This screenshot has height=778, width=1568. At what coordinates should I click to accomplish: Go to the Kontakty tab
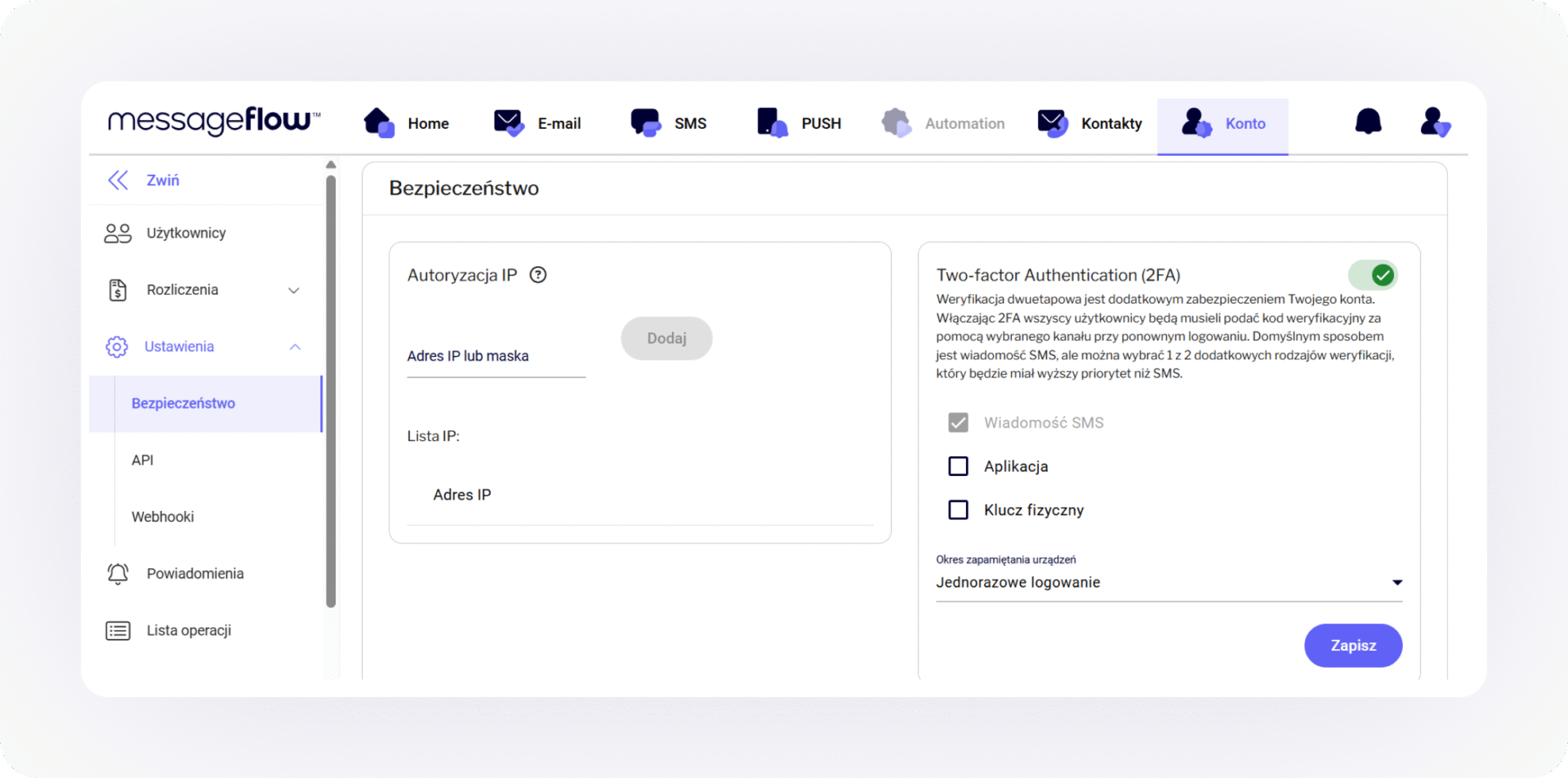click(1089, 123)
